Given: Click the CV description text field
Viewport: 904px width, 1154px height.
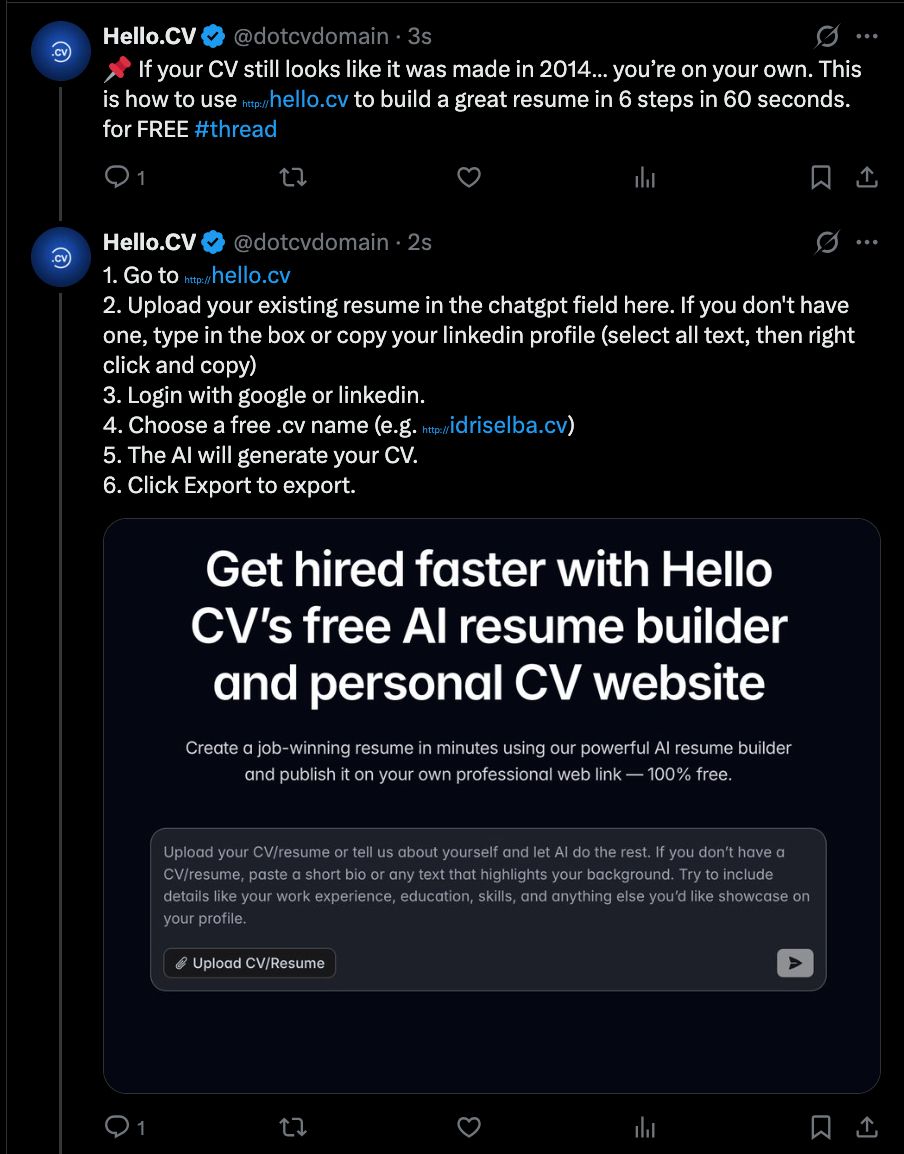Looking at the screenshot, I should (x=487, y=885).
